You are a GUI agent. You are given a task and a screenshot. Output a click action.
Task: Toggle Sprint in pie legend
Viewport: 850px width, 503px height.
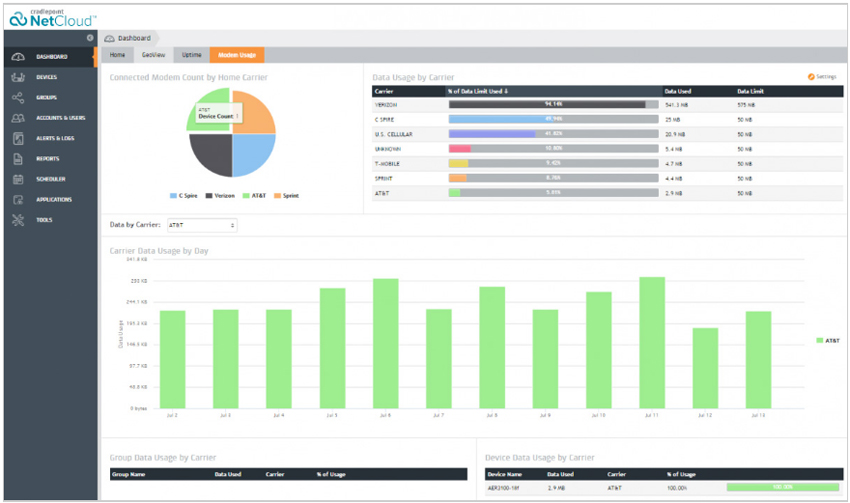coord(286,196)
